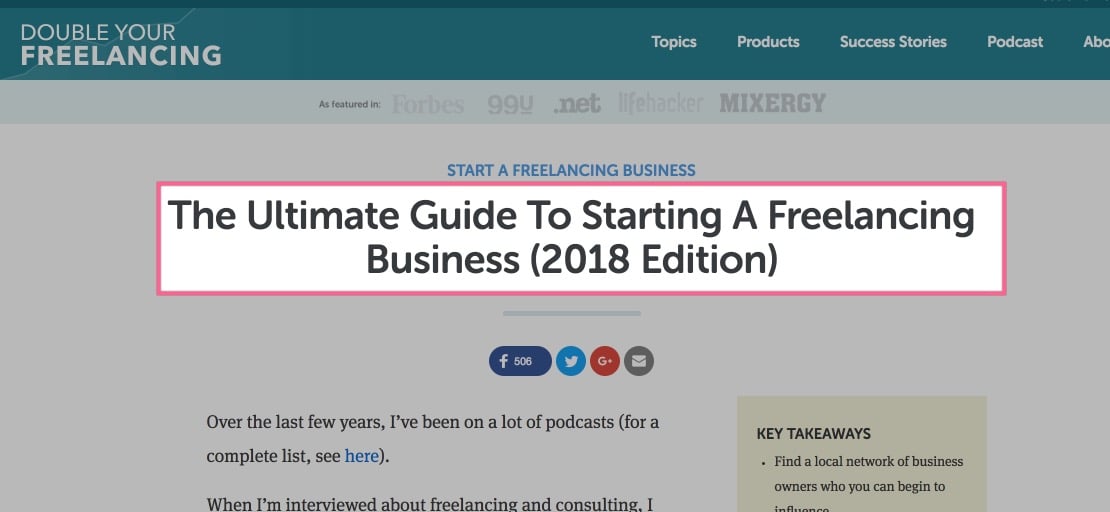Viewport: 1110px width, 512px height.
Task: Open the Podcast nav item
Action: point(1015,42)
